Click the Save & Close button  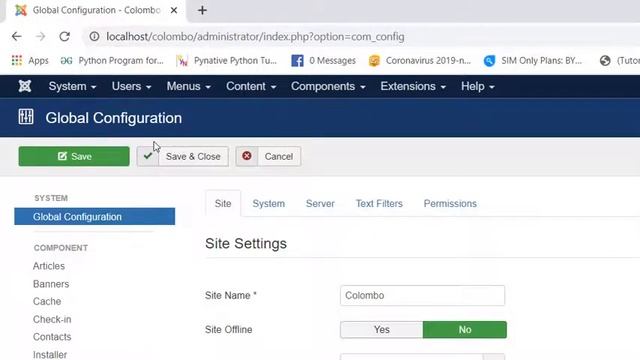click(183, 156)
